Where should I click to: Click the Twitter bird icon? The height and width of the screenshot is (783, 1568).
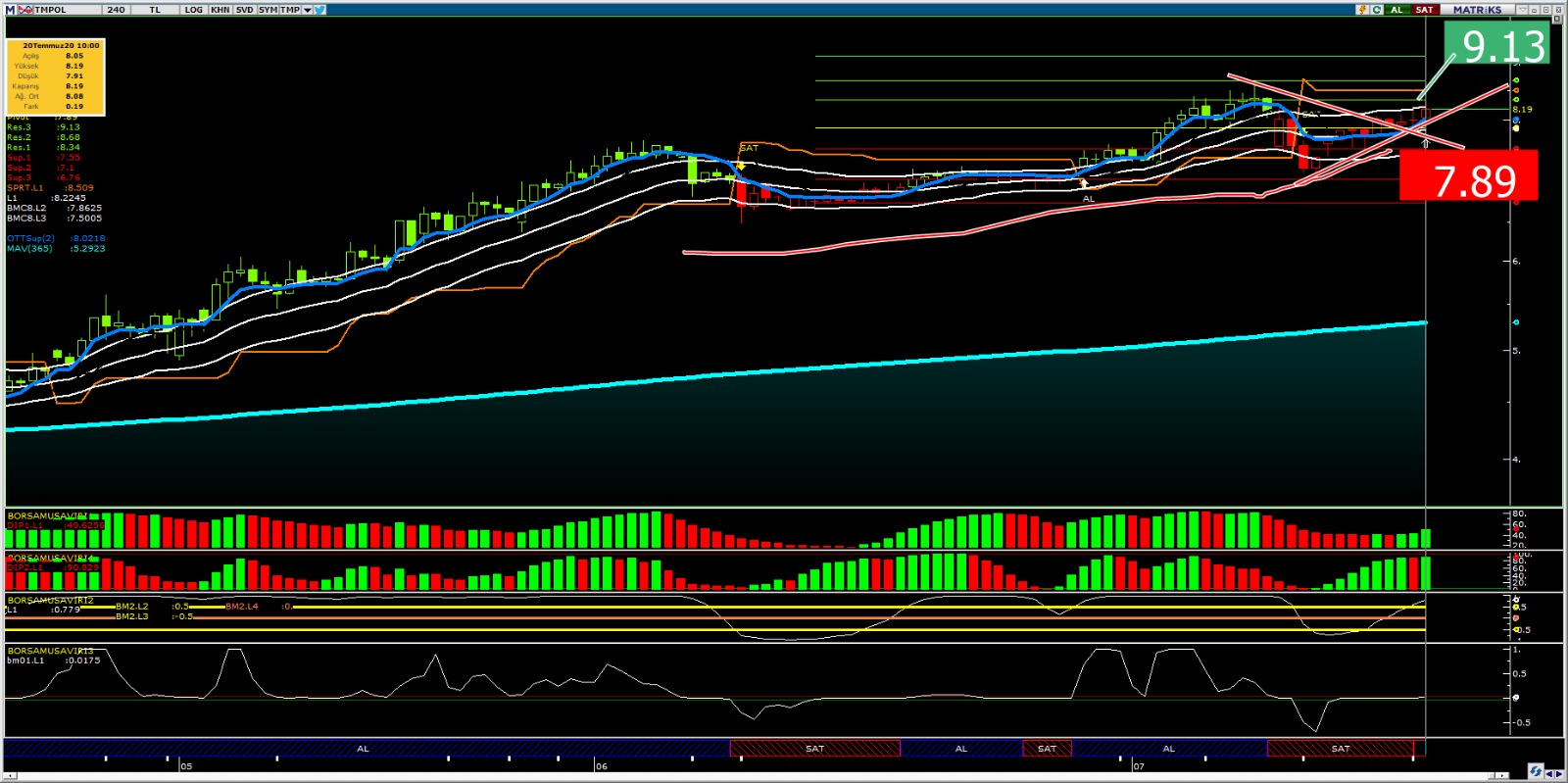coord(320,10)
